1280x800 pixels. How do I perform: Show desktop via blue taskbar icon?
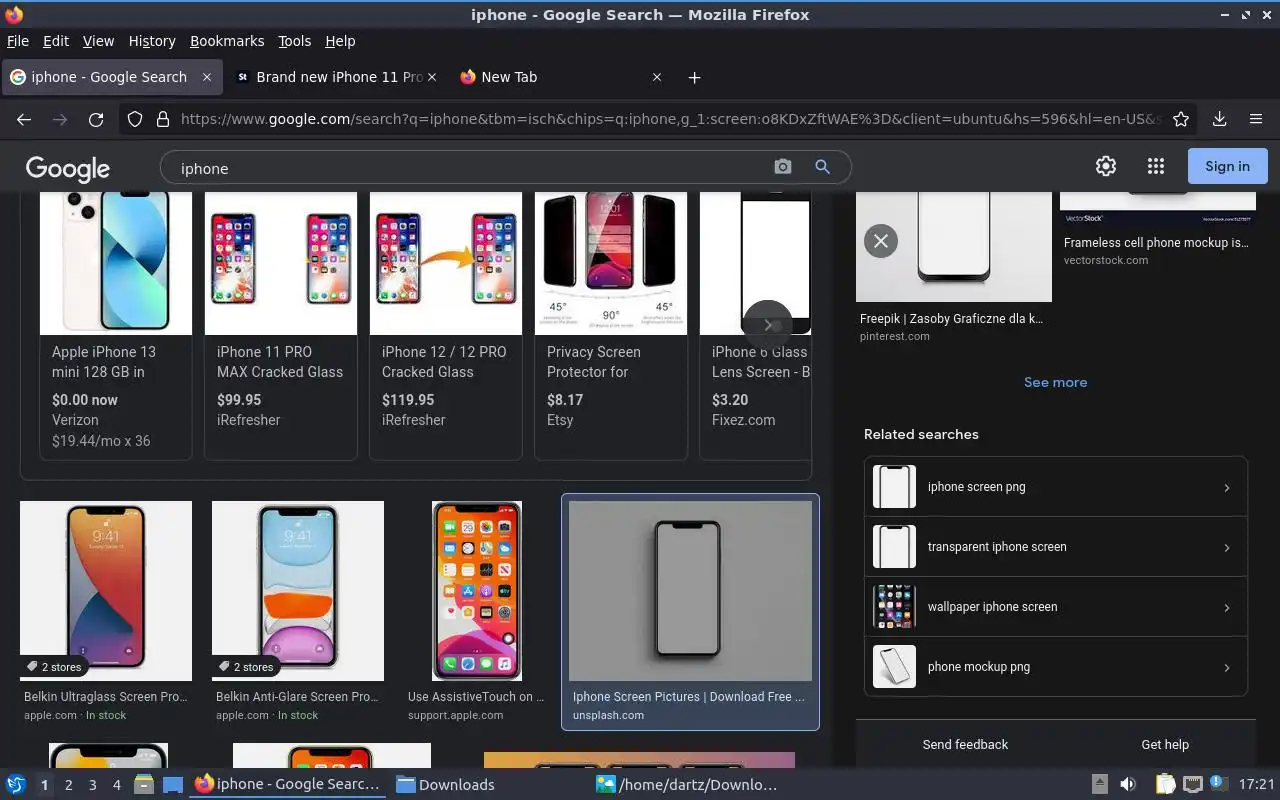(172, 784)
